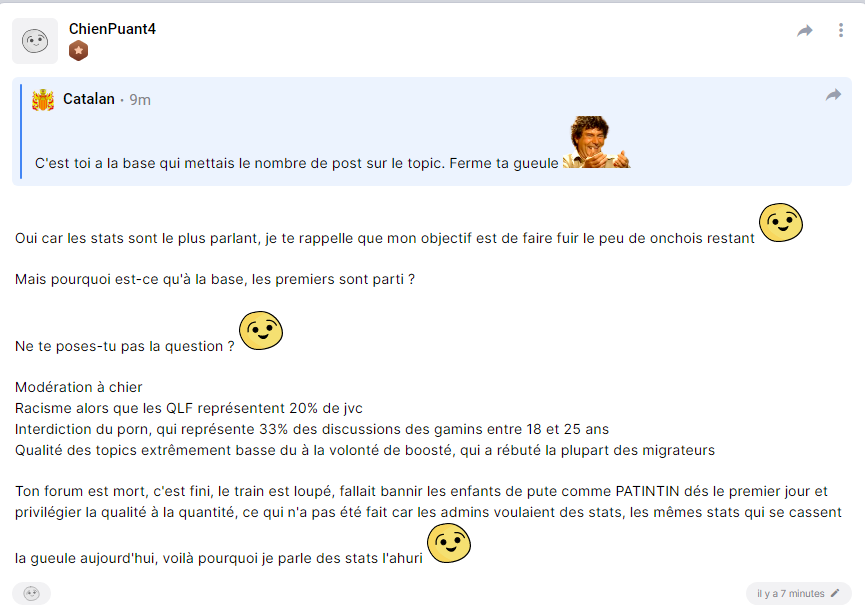Click the paragraph starting 'Ton forum est mort'

428,525
